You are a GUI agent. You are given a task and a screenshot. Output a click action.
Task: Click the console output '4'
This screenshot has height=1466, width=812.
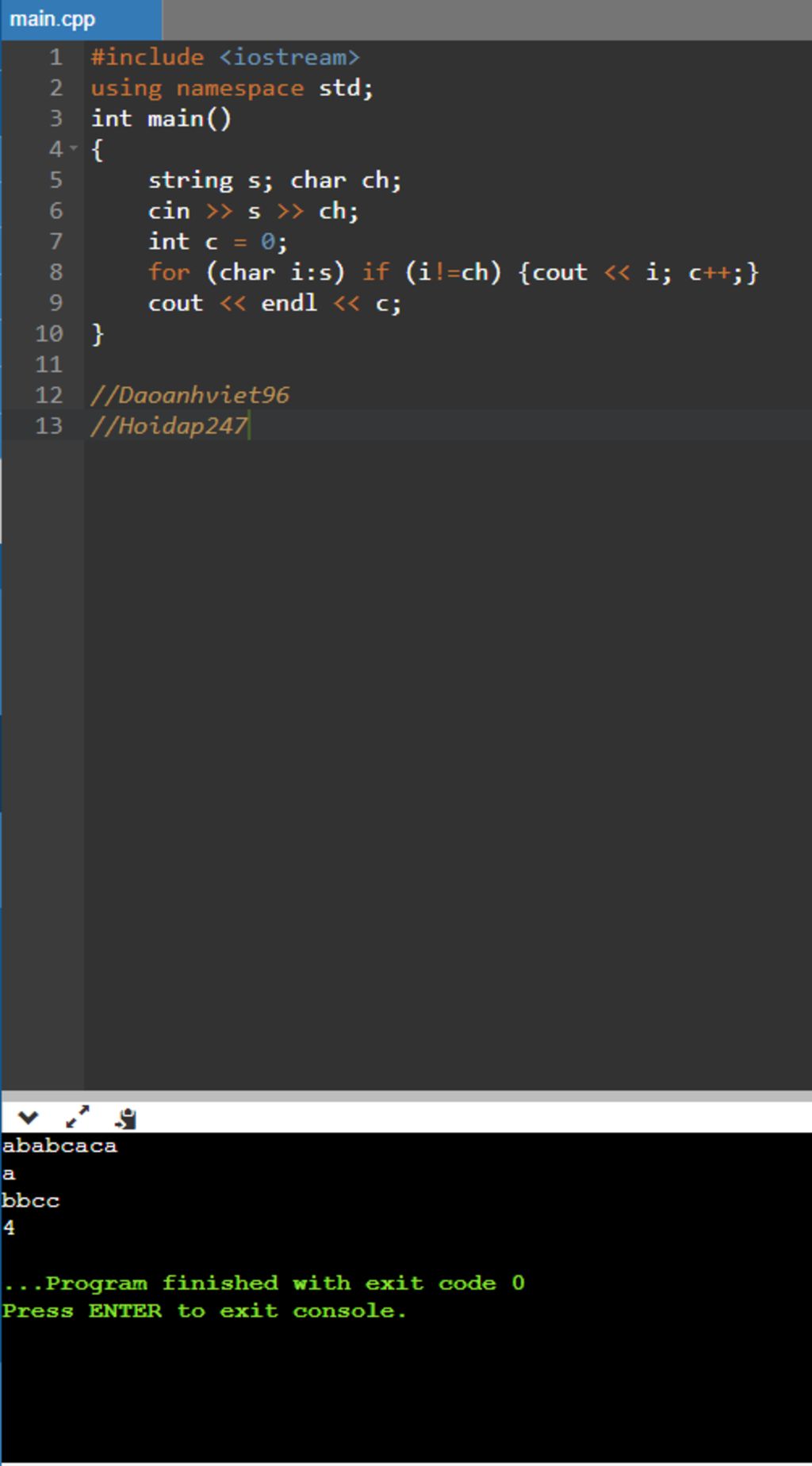9,1228
